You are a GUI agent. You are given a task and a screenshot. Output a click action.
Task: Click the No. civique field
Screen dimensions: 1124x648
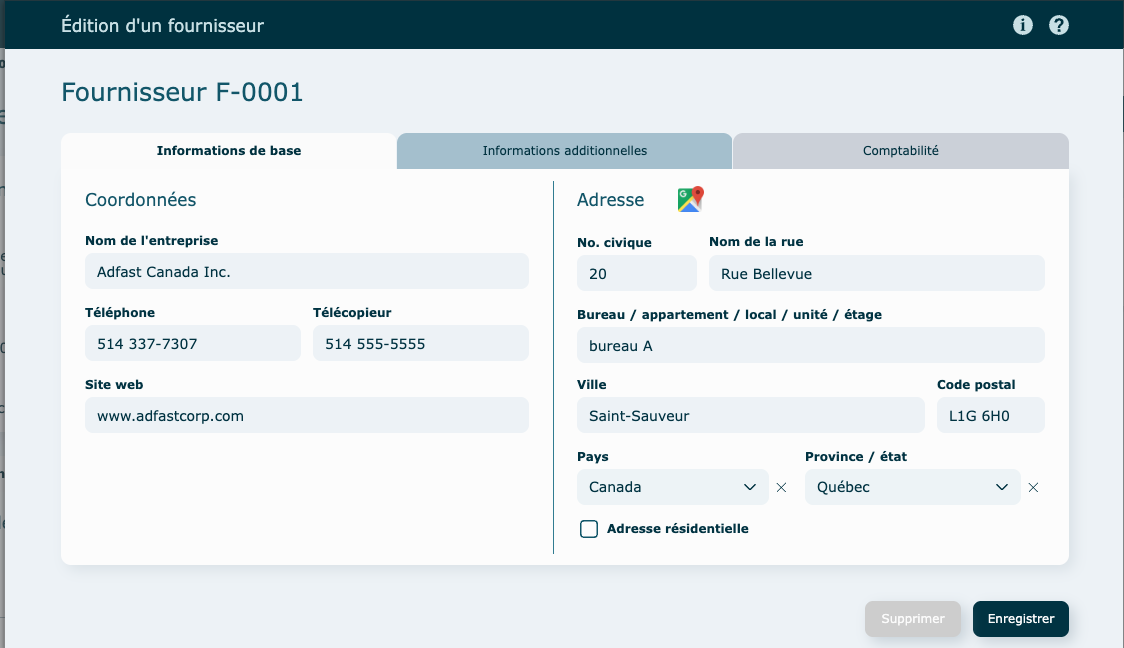pos(636,273)
